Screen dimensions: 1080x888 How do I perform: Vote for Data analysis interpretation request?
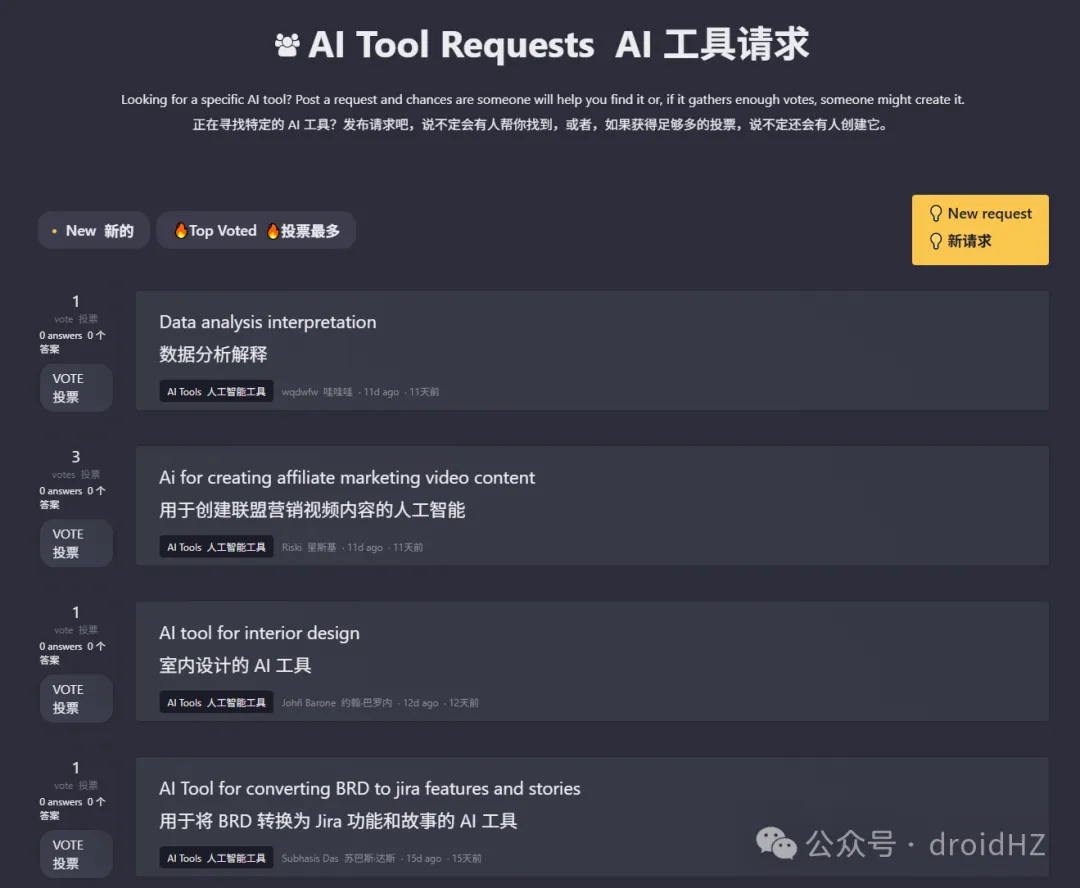pos(76,388)
